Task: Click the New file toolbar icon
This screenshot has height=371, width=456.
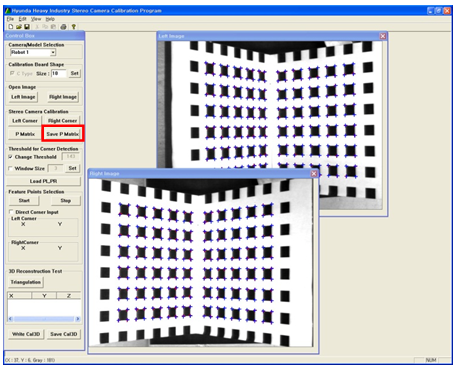Action: coord(11,27)
